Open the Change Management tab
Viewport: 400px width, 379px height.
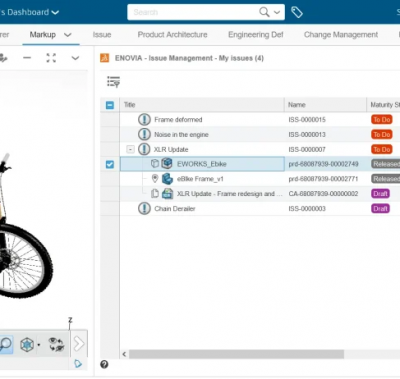[341, 35]
